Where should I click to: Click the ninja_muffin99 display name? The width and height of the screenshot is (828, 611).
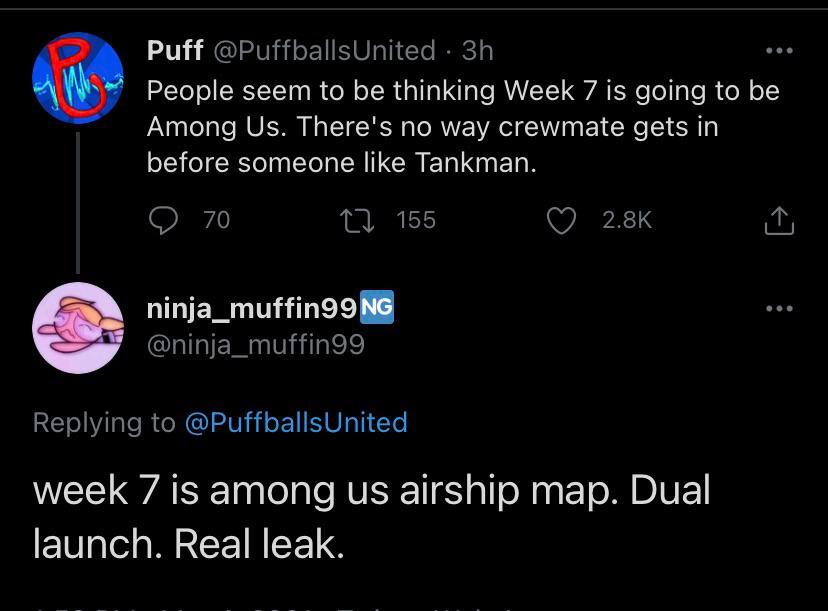[251, 309]
